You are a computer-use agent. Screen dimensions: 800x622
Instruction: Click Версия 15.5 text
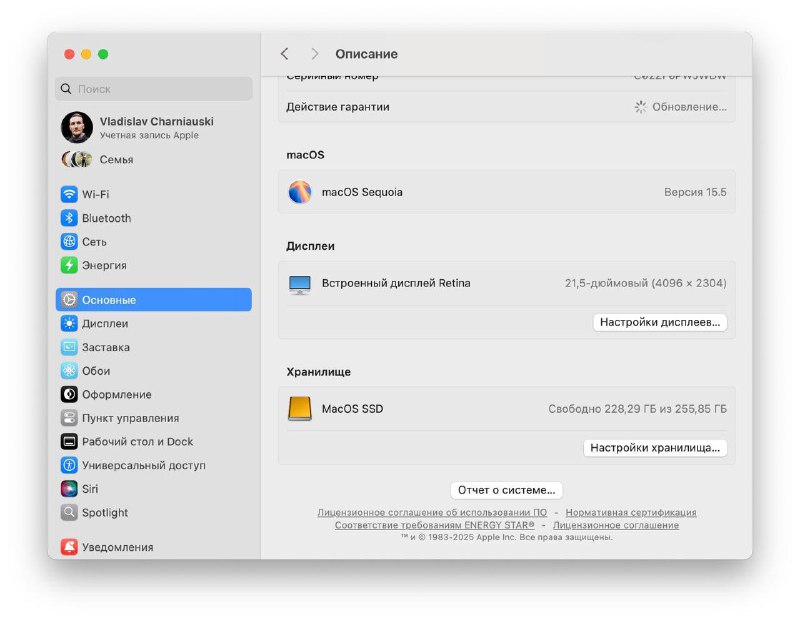tap(695, 192)
